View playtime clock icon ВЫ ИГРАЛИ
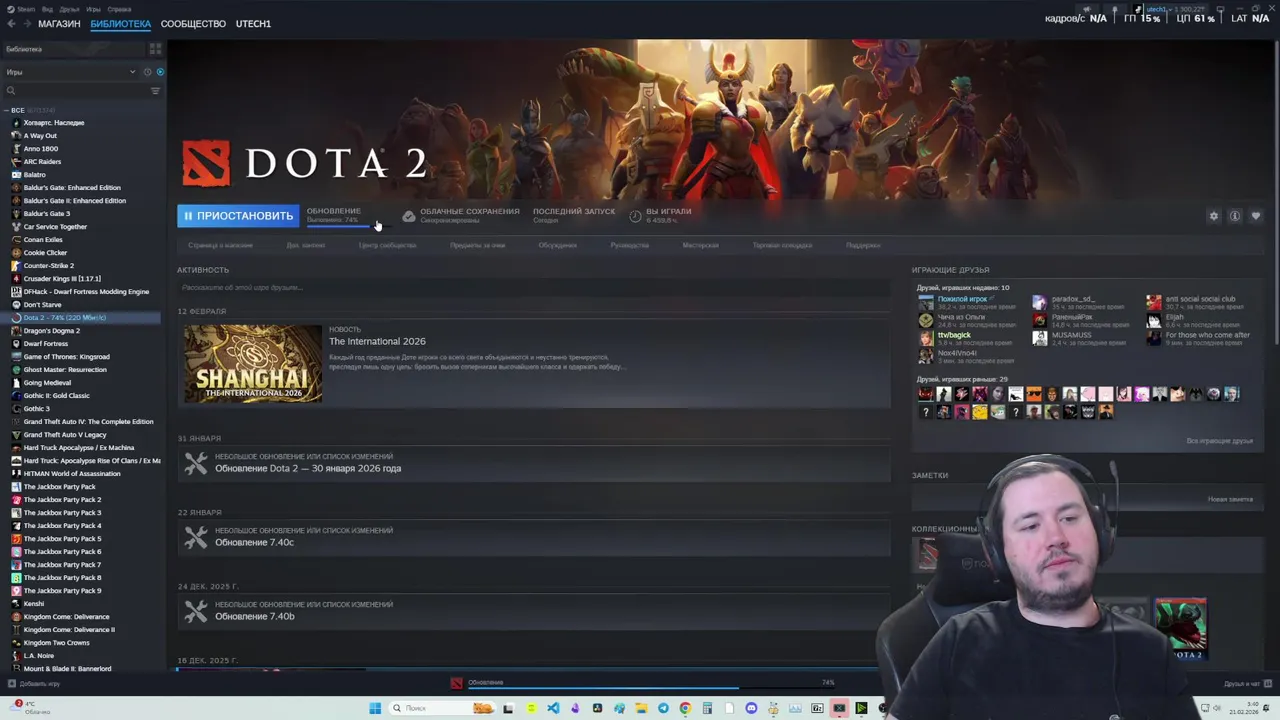 tap(635, 216)
